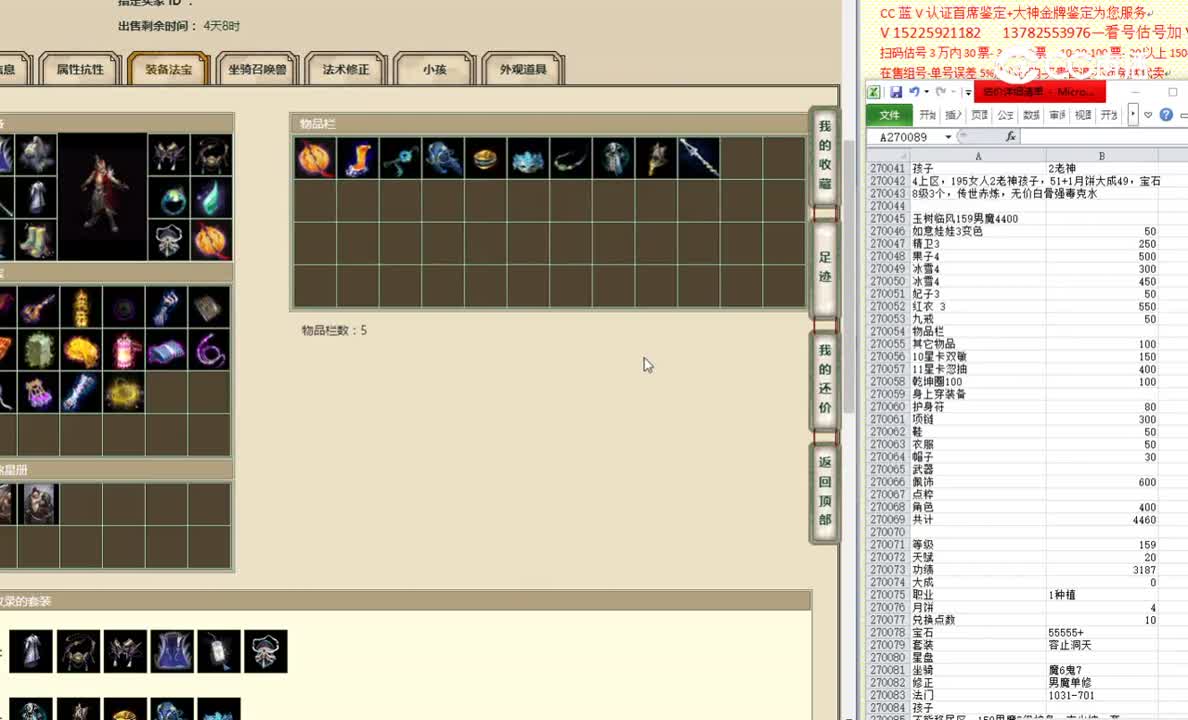
Task: Select the ice-blue crown inventory item
Action: pos(527,158)
